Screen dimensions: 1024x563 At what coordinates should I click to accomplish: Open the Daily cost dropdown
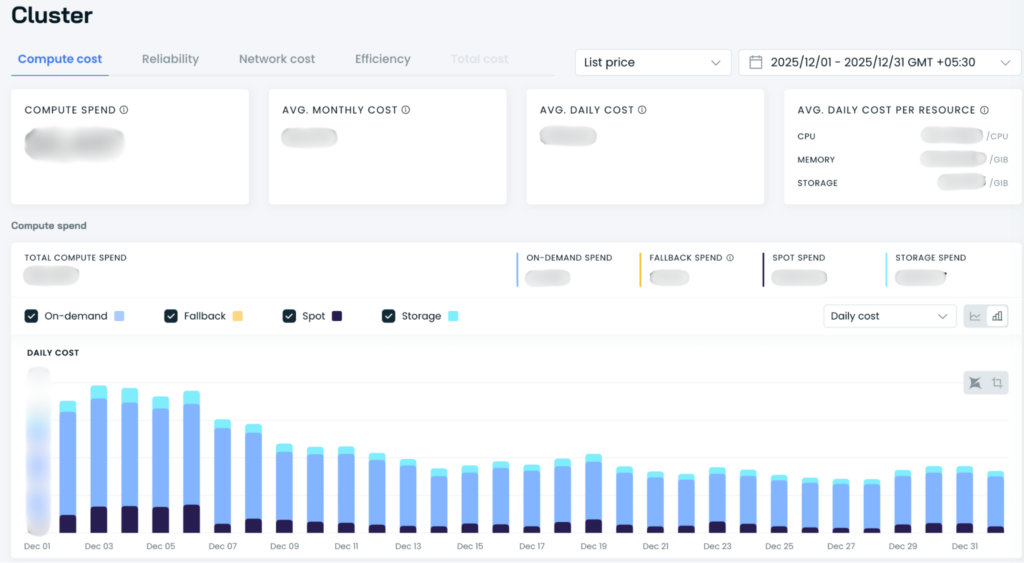pyautogui.click(x=889, y=316)
